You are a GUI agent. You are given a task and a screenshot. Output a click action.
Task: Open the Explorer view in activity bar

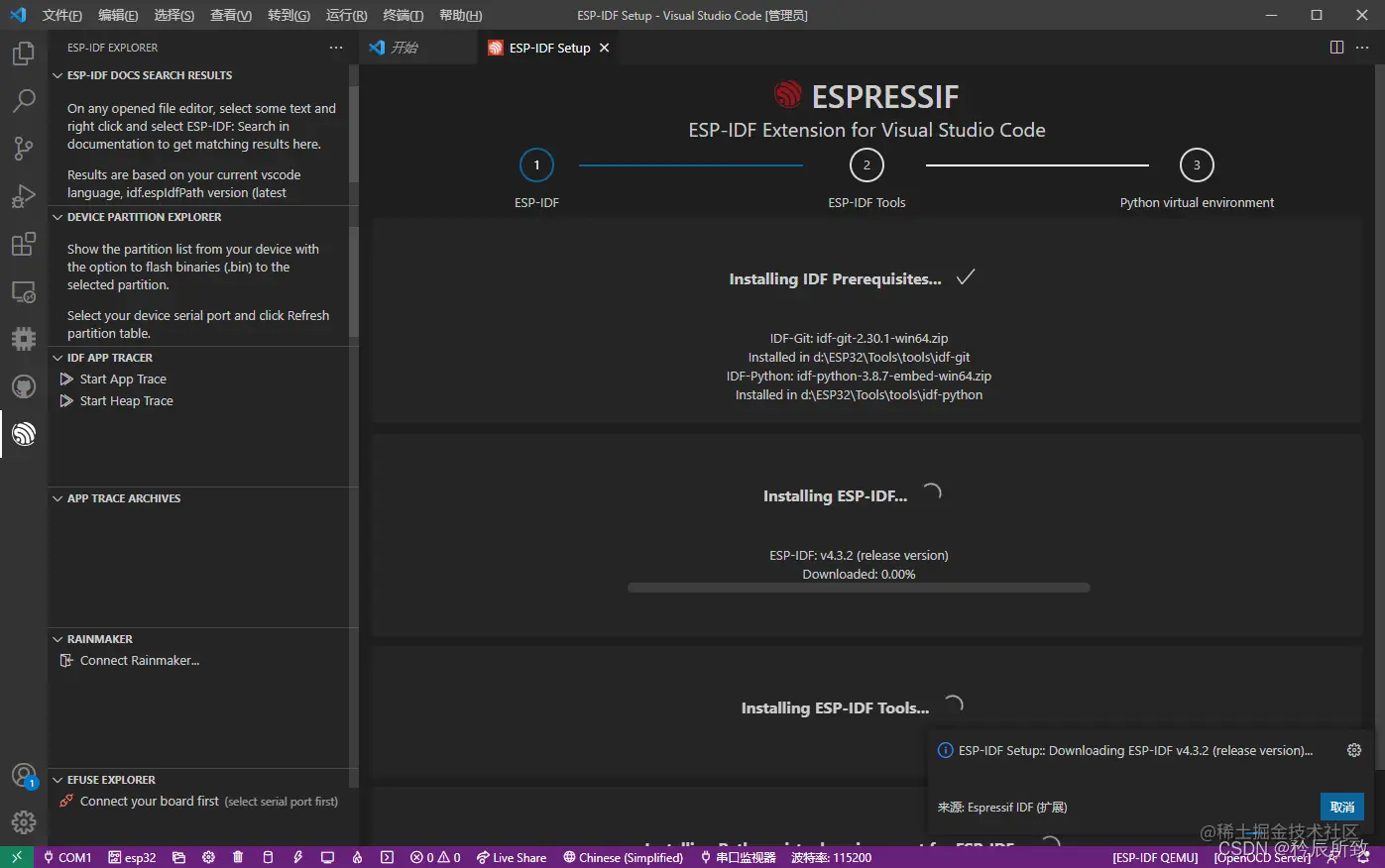pyautogui.click(x=24, y=54)
